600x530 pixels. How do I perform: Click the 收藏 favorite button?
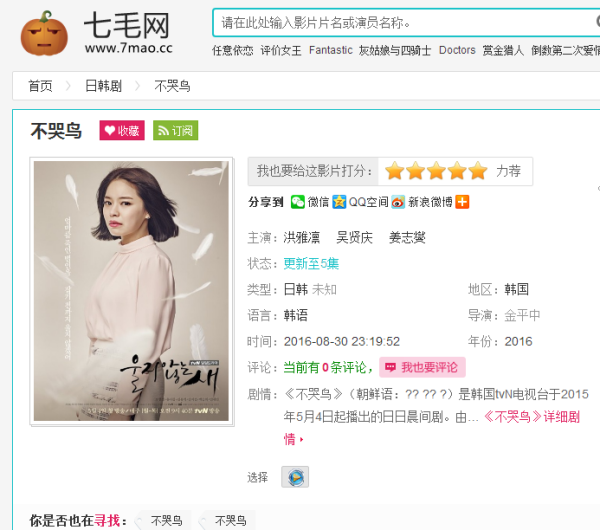[122, 130]
